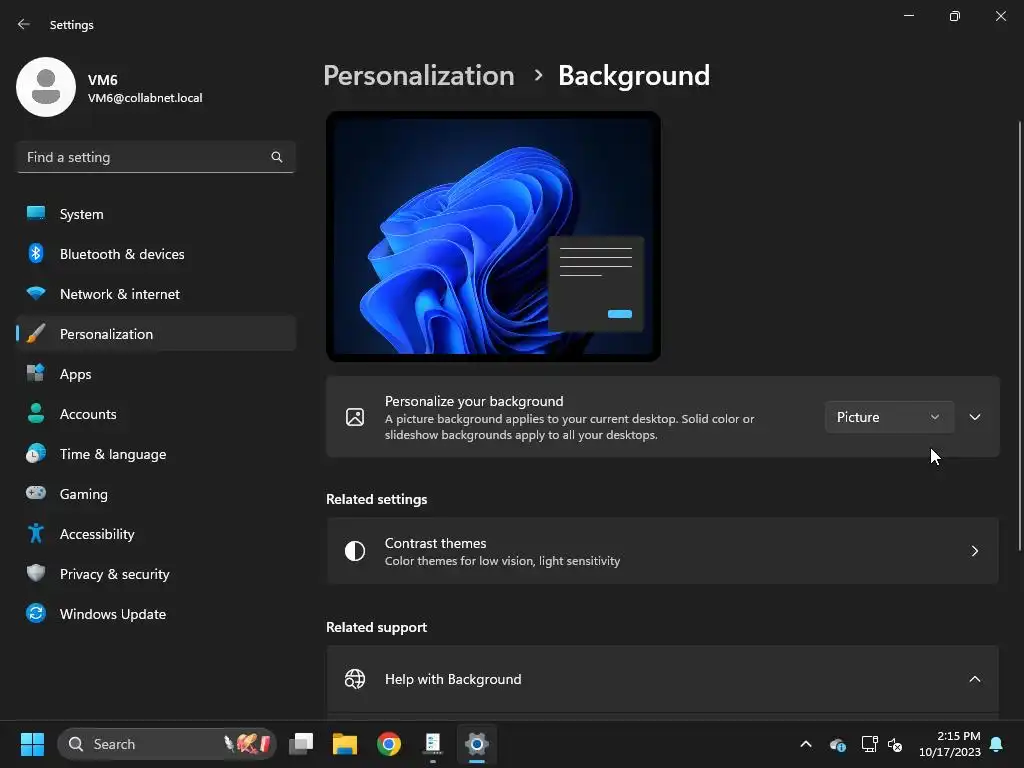Click the VM6 user avatar icon
This screenshot has height=768, width=1024.
(x=46, y=87)
